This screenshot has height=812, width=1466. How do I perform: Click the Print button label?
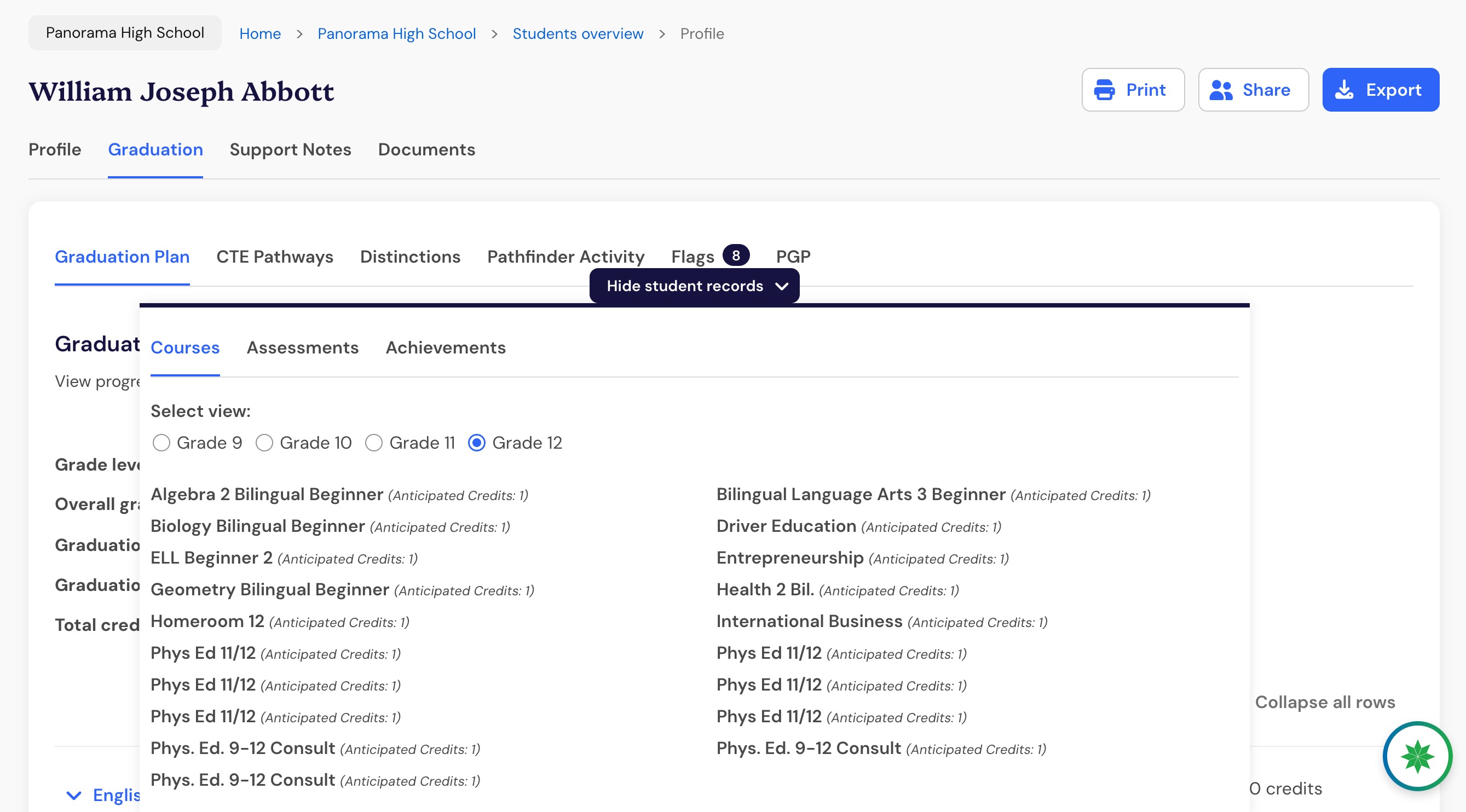(1146, 90)
